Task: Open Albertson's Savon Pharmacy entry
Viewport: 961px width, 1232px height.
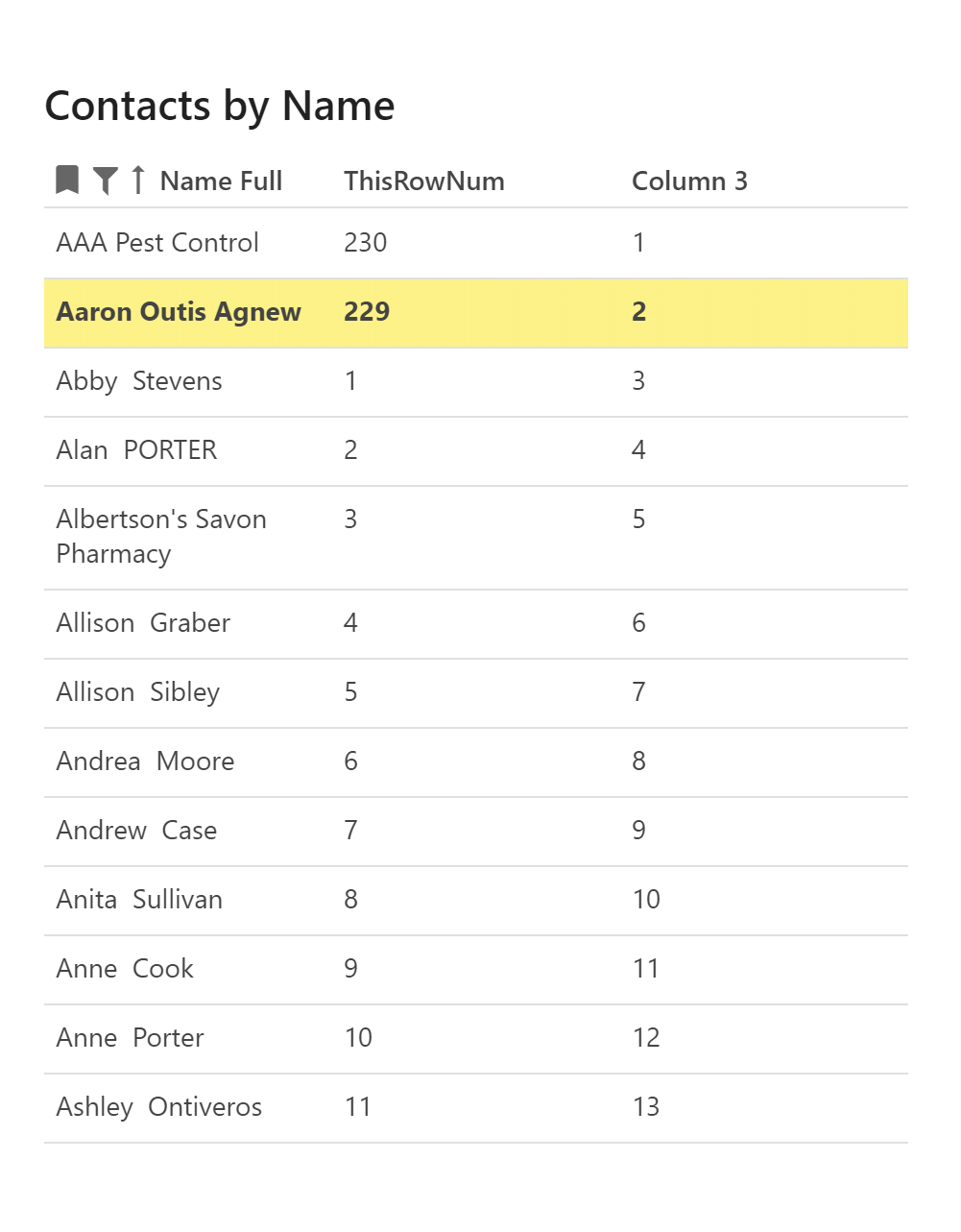Action: pyautogui.click(x=161, y=537)
